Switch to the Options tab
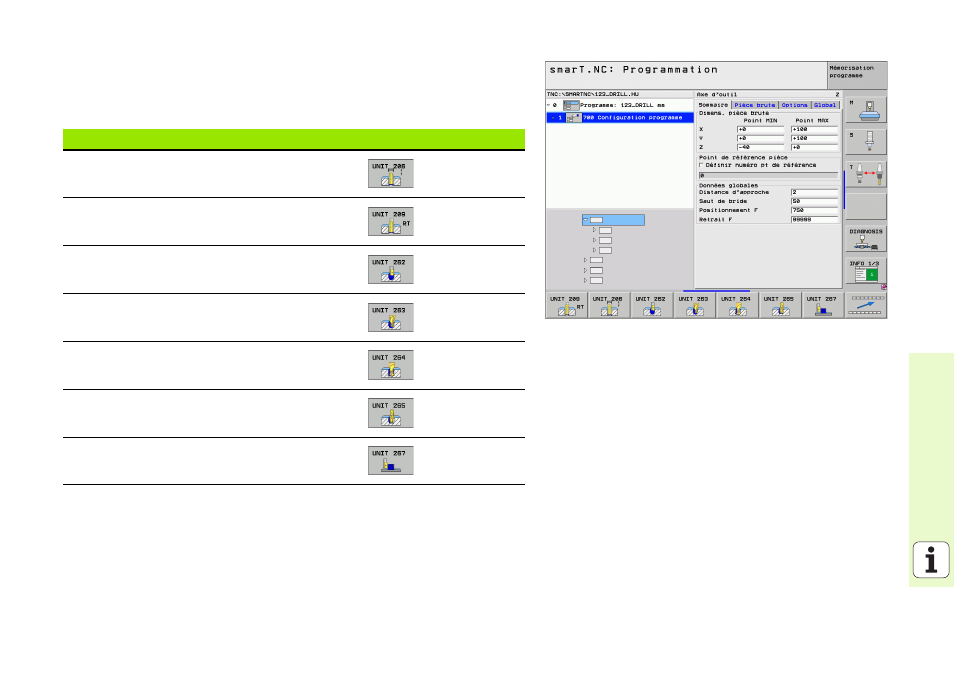 pyautogui.click(x=795, y=105)
